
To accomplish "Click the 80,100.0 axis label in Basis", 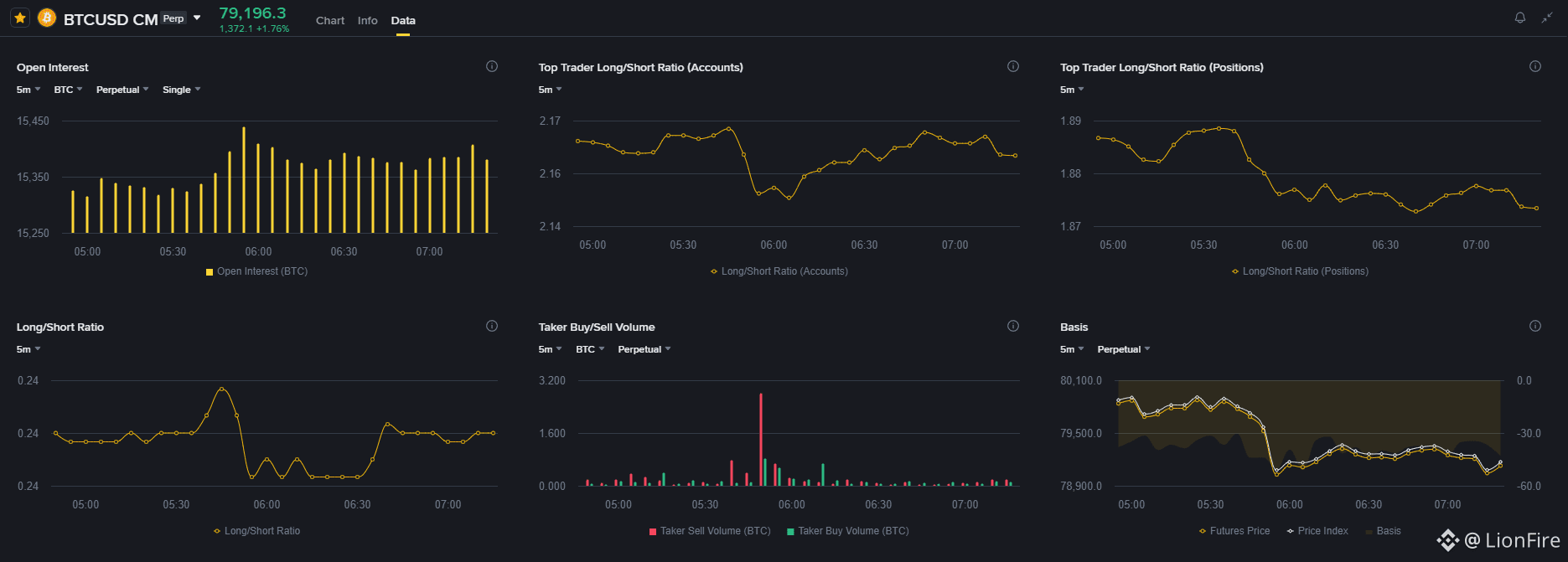I will click(x=1081, y=380).
